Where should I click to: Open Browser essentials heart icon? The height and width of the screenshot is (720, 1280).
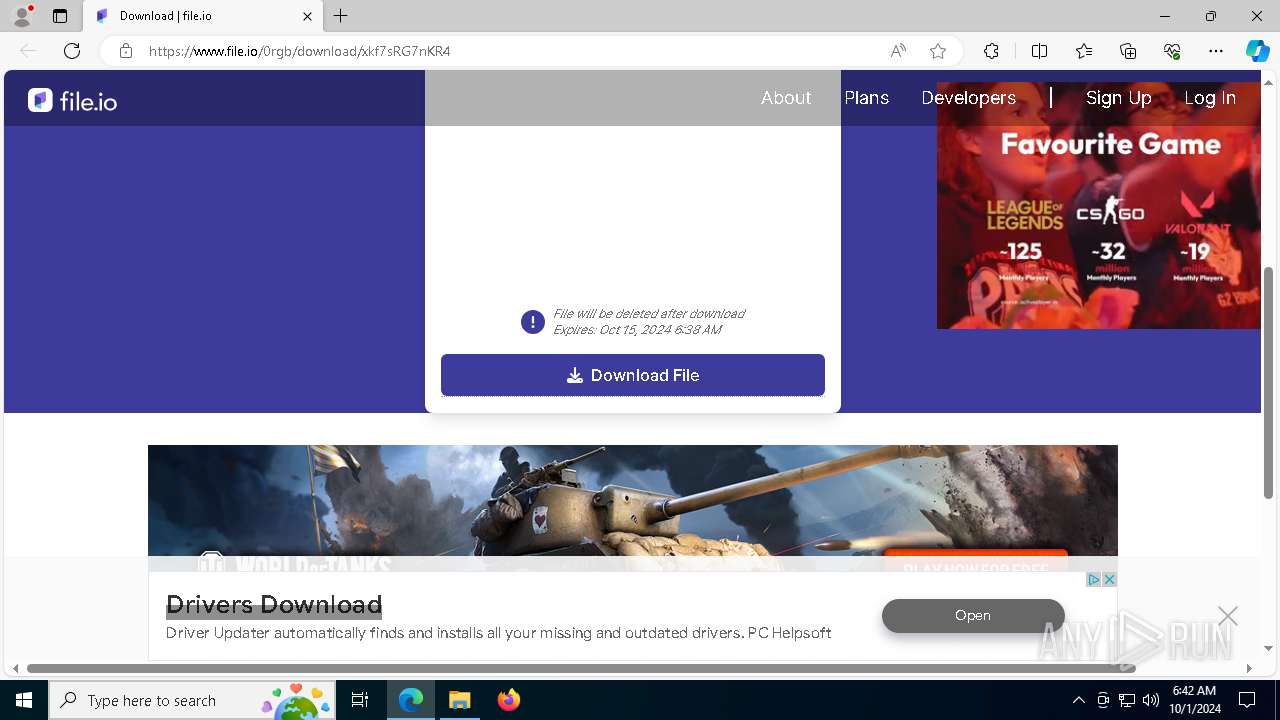[x=1172, y=51]
